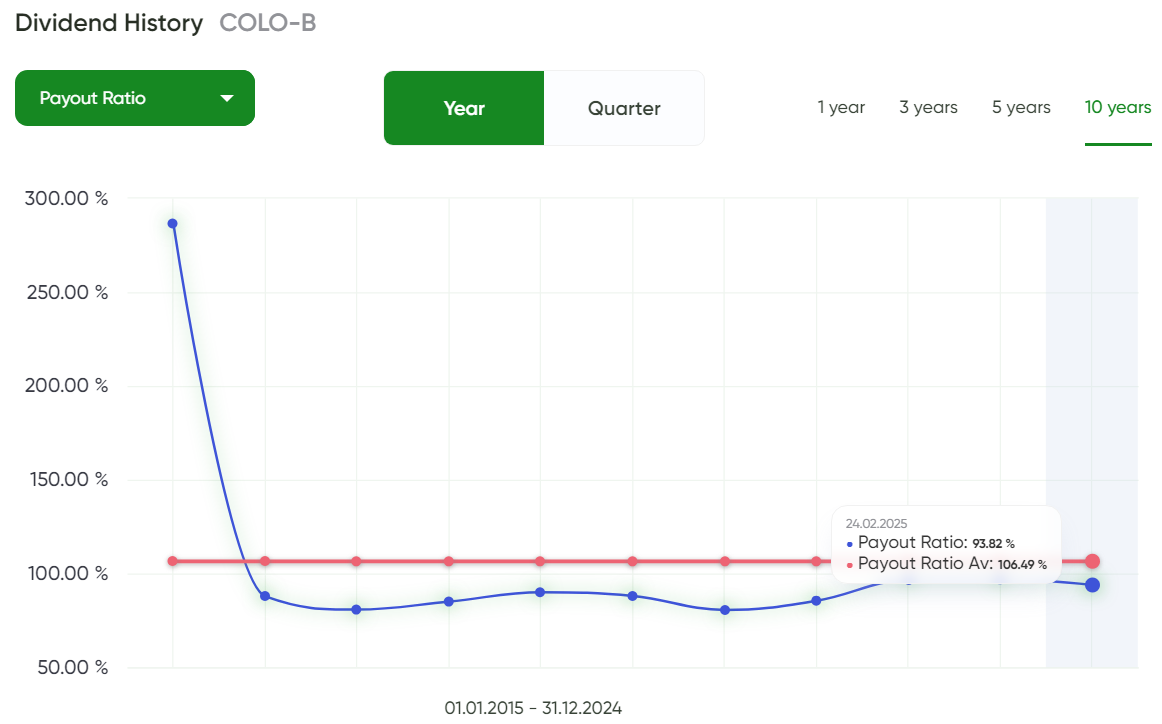Click the Dividend History heading
The width and height of the screenshot is (1162, 724).
109,23
